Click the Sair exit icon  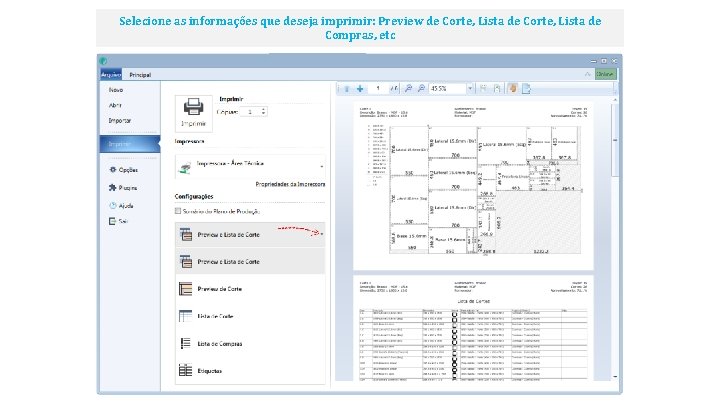point(112,221)
